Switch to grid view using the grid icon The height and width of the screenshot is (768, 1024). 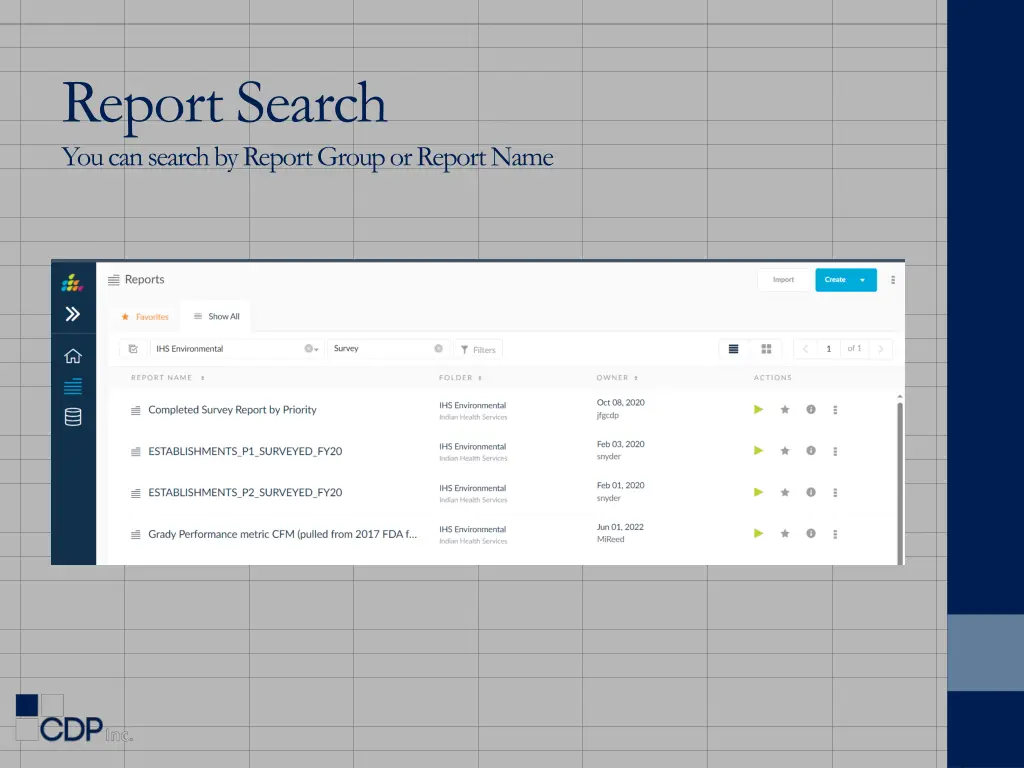point(766,348)
